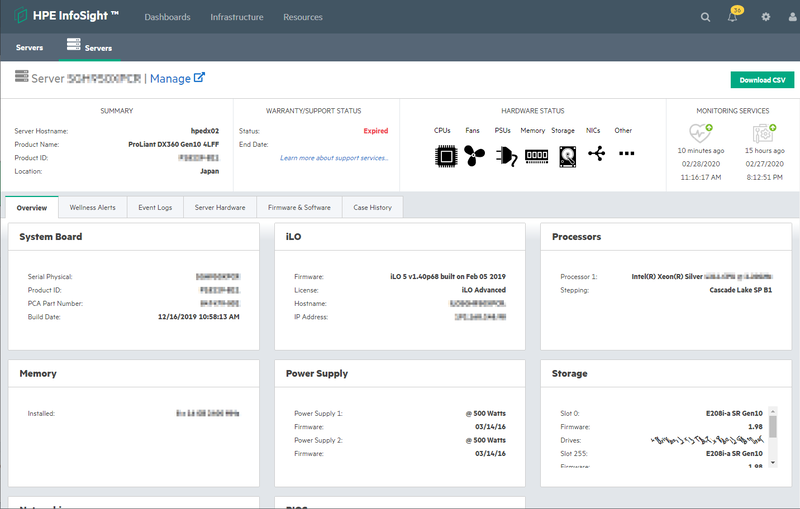Screen dimensions: 800x509
Task: Click the iLO 5 v1.40p68 firmware text
Action: (x=448, y=276)
